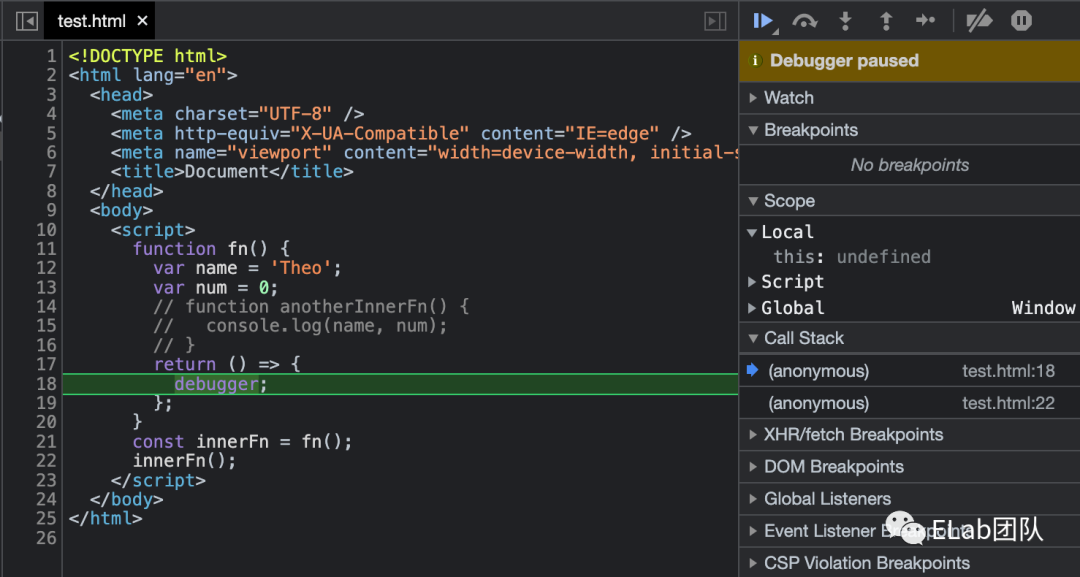The height and width of the screenshot is (577, 1080).
Task: Click line number 18 in gutter
Action: pyautogui.click(x=46, y=384)
